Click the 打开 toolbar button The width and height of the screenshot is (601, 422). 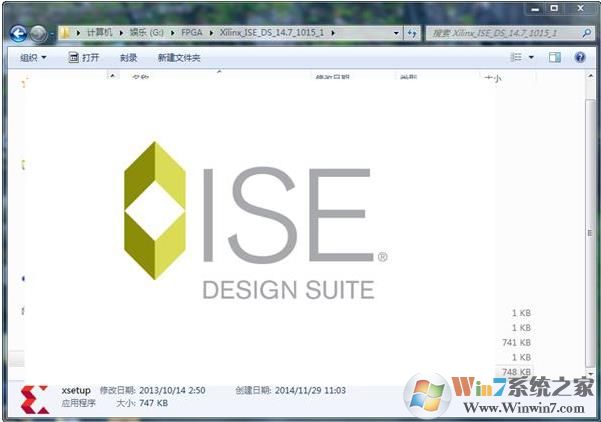point(84,58)
